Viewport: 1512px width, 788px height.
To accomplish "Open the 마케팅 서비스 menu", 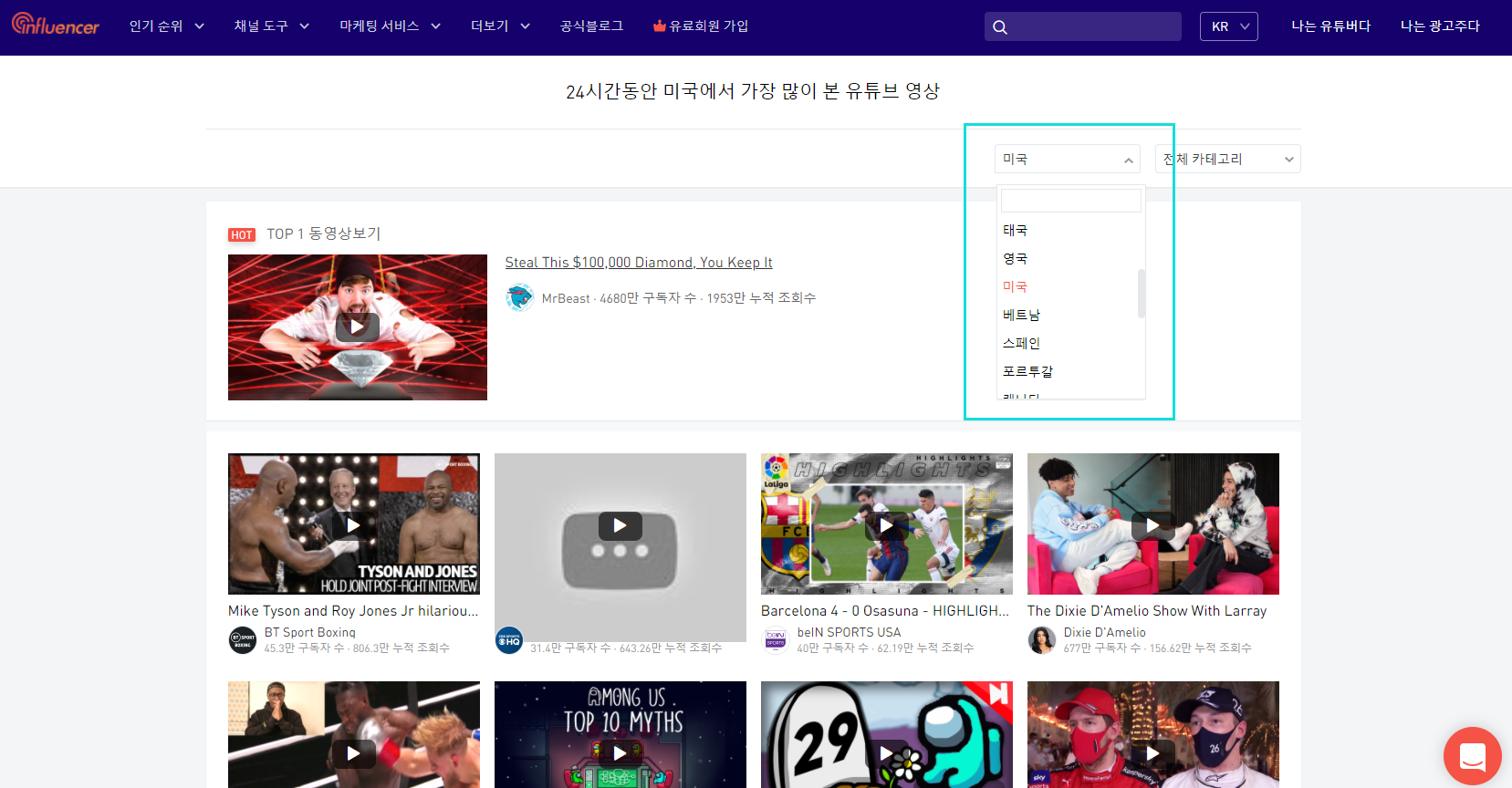I will point(390,26).
